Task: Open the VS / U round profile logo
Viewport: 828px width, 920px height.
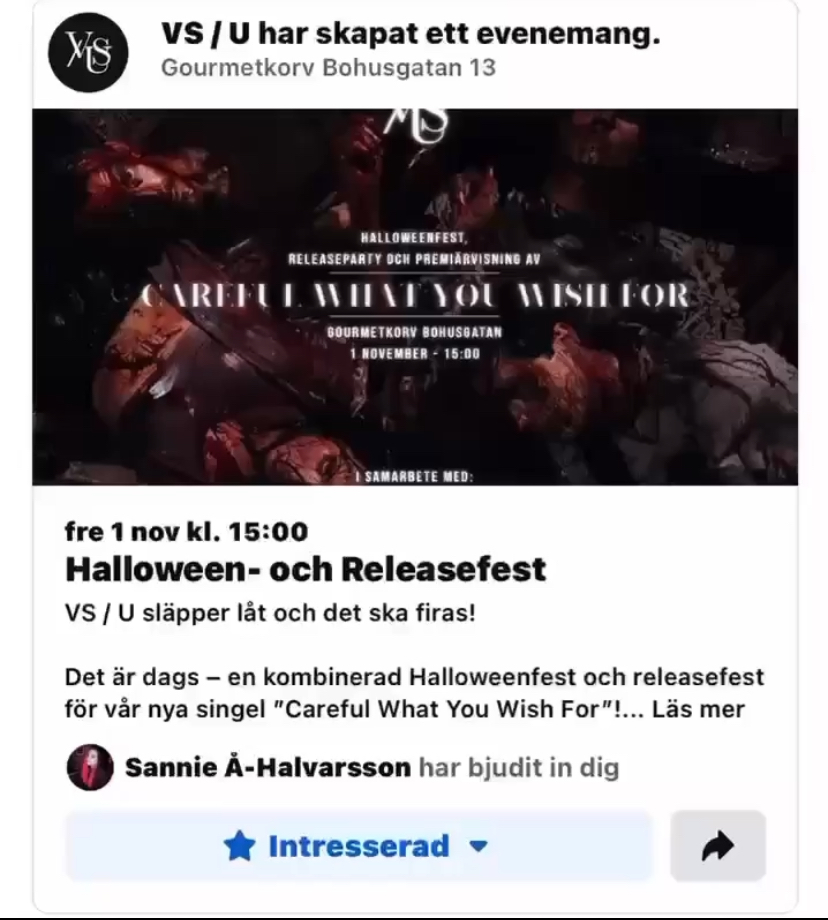Action: coord(88,52)
